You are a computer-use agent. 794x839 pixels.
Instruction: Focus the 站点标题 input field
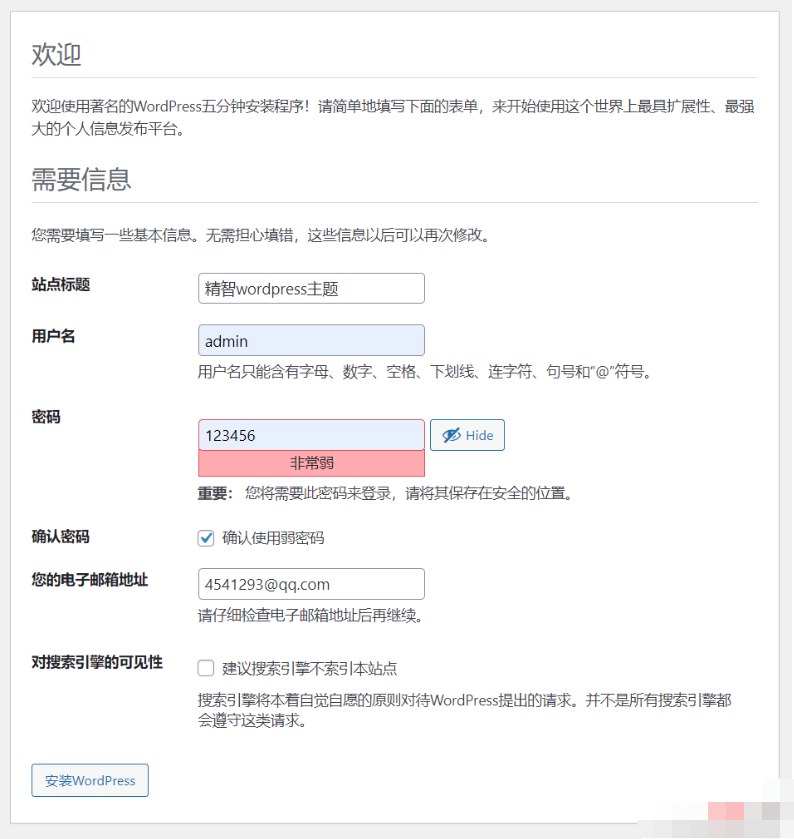click(311, 289)
